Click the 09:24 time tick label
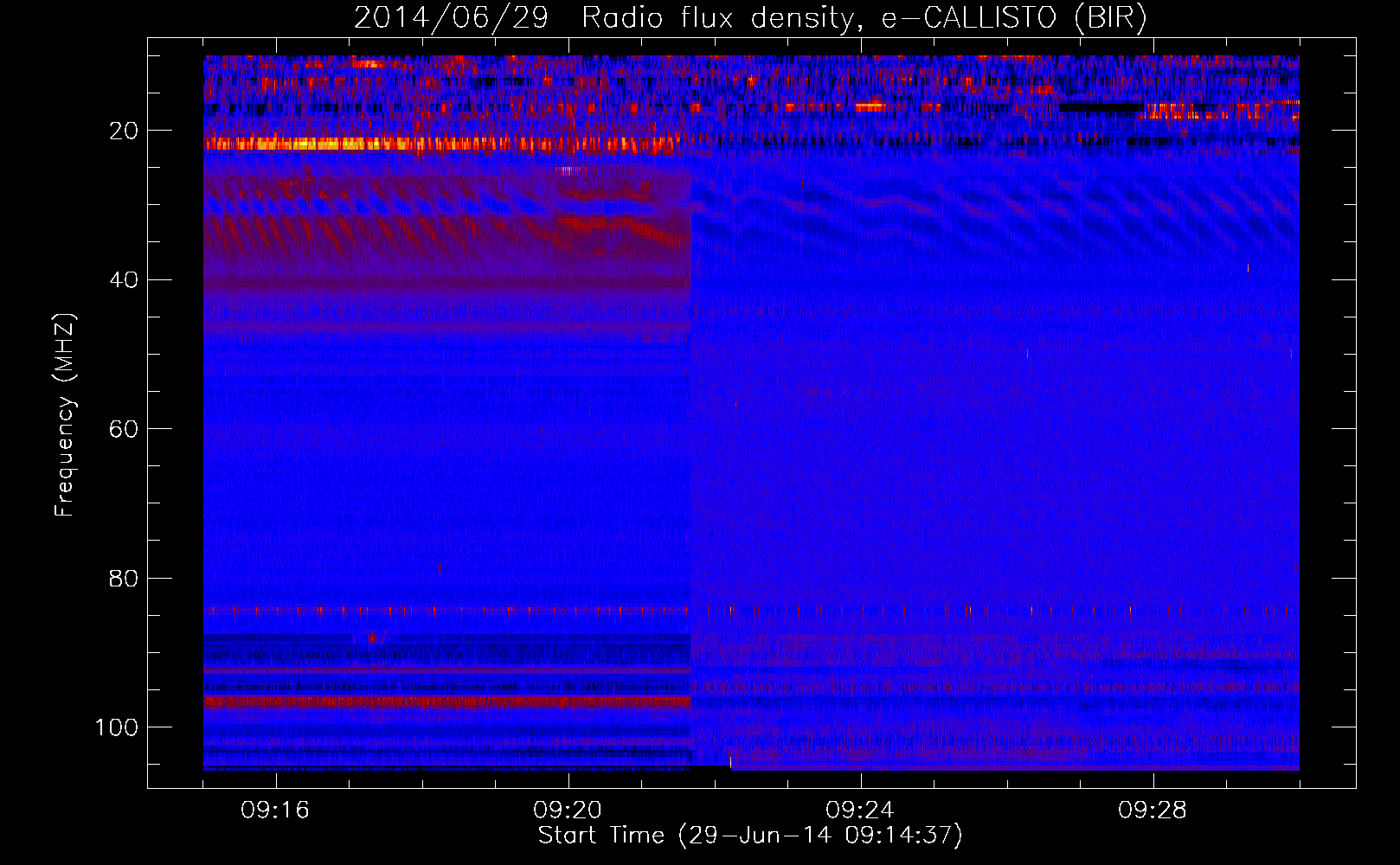The width and height of the screenshot is (1400, 865). coord(860,811)
